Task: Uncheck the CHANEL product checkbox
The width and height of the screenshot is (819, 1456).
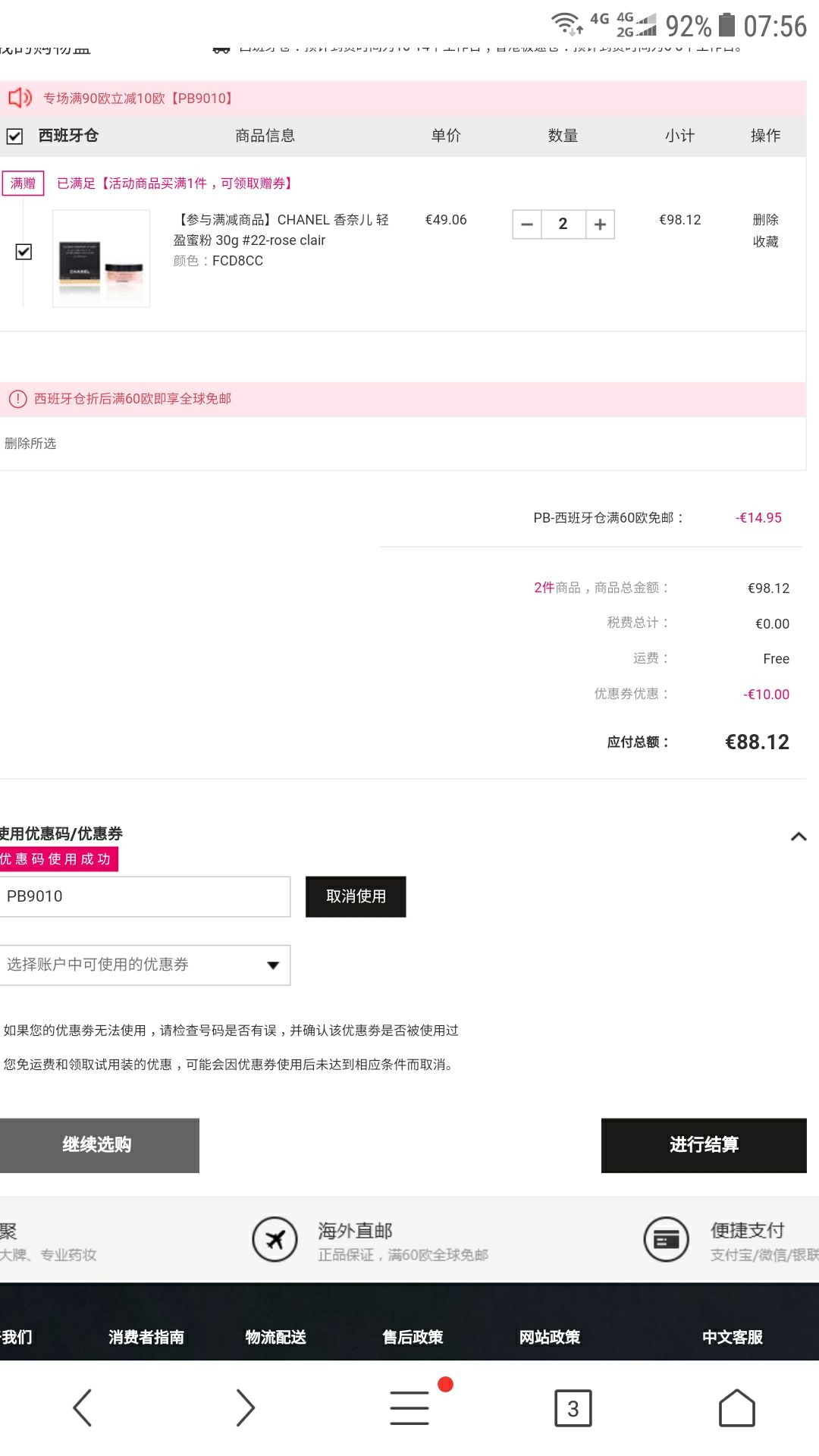Action: 24,251
